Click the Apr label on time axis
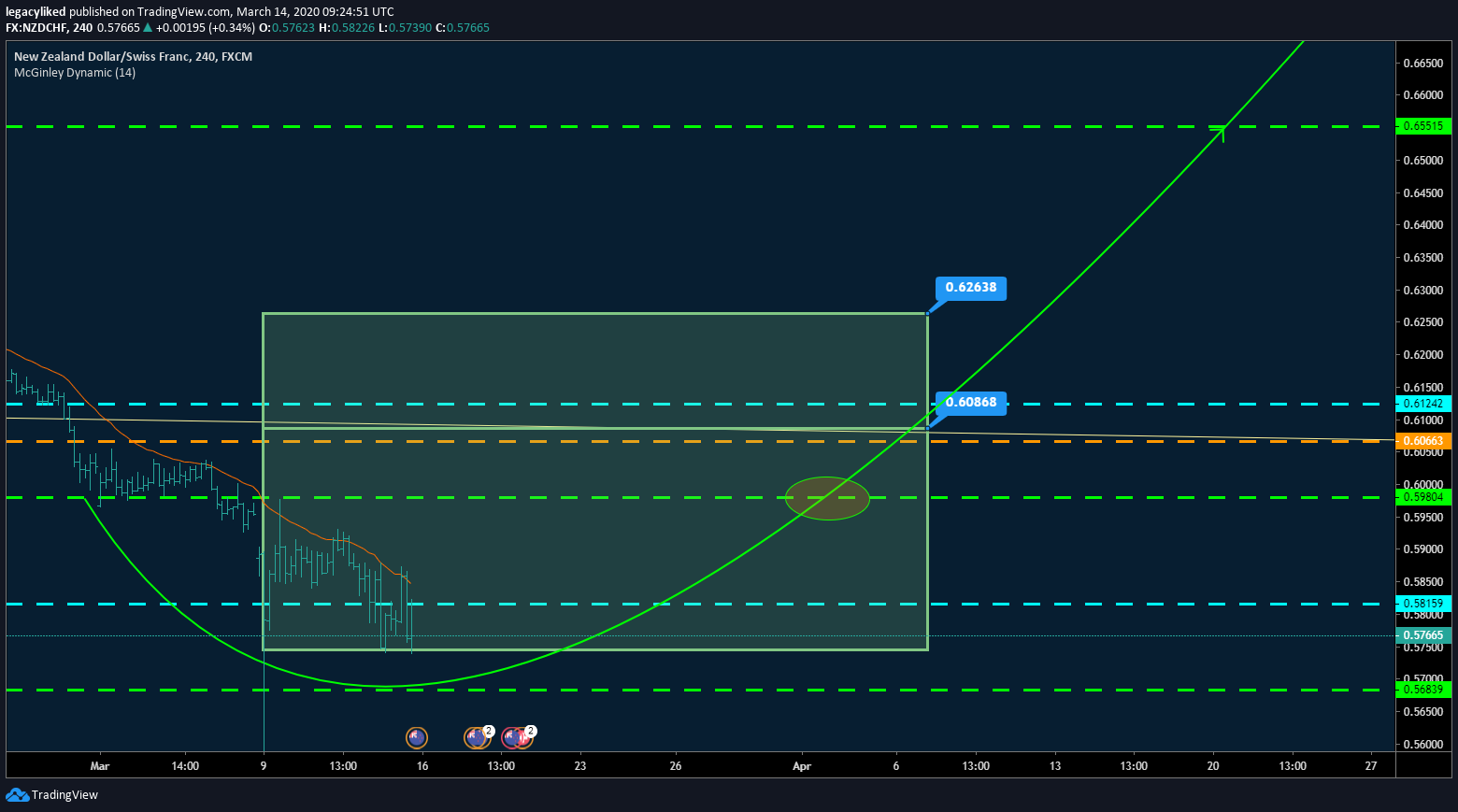This screenshot has width=1458, height=812. pyautogui.click(x=802, y=766)
